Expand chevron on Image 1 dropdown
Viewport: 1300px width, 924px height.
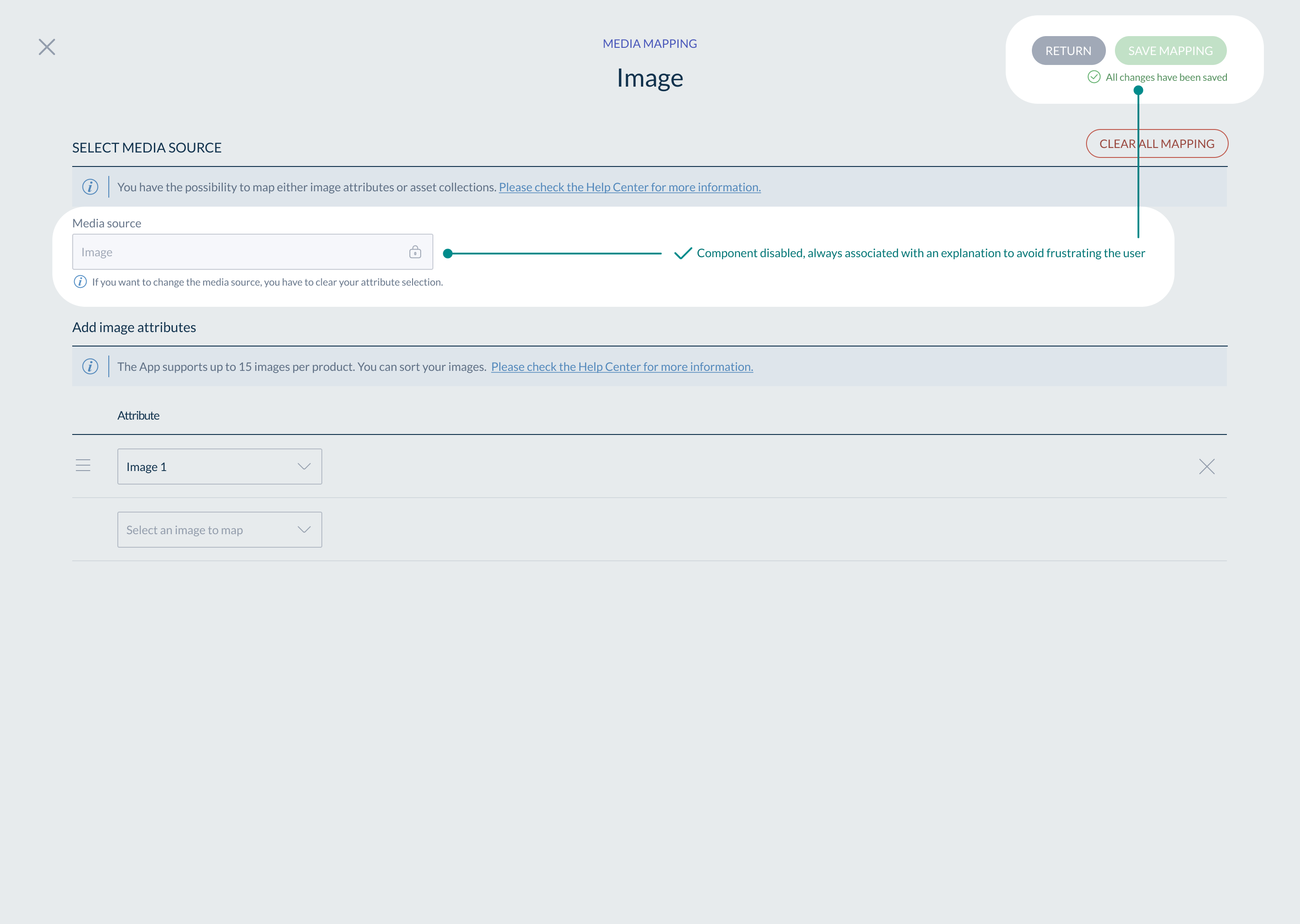tap(304, 467)
